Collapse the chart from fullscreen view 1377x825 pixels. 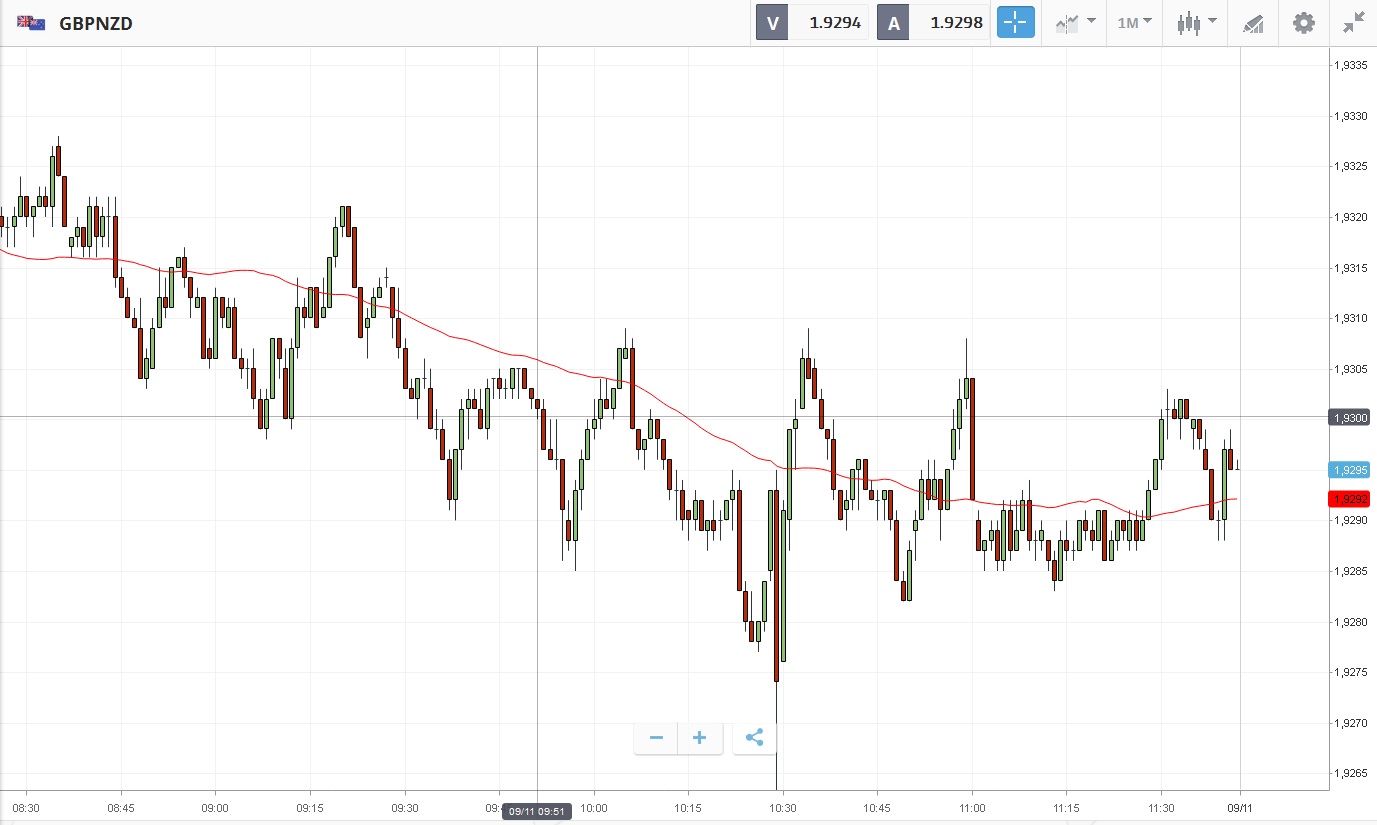tap(1354, 22)
